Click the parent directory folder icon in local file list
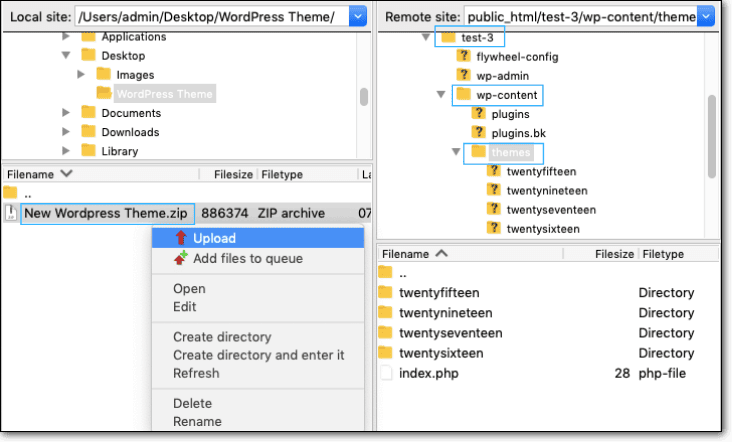 pos(10,192)
